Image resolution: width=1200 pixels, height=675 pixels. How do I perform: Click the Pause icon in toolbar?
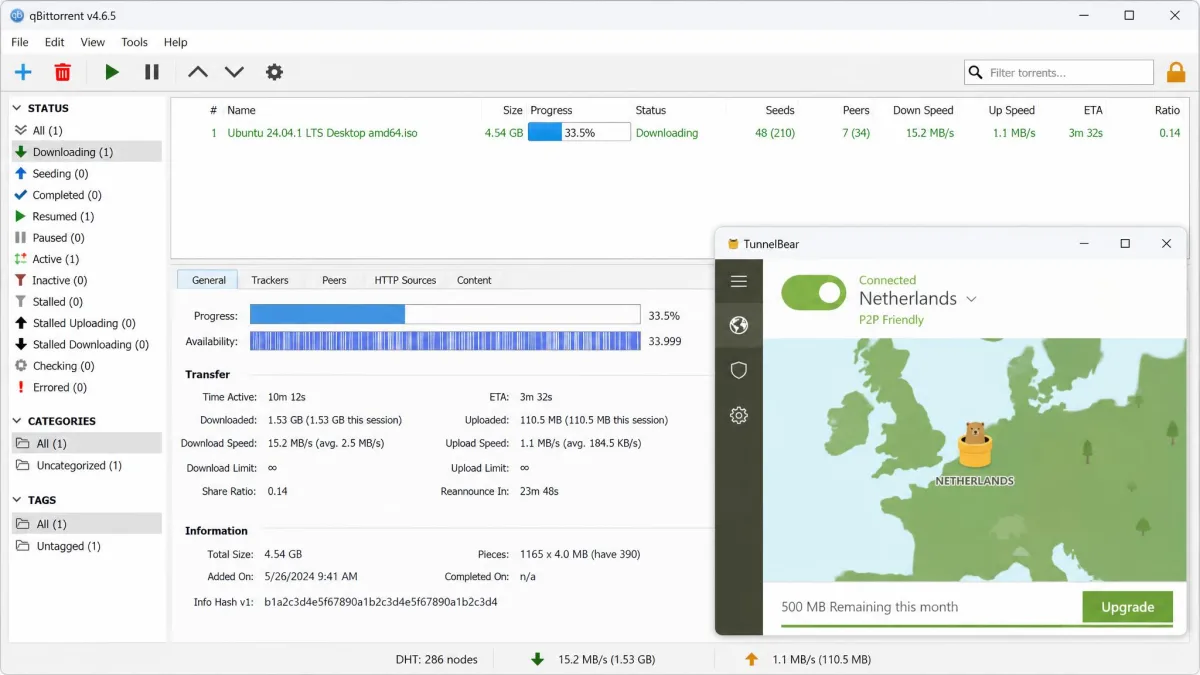click(x=152, y=72)
